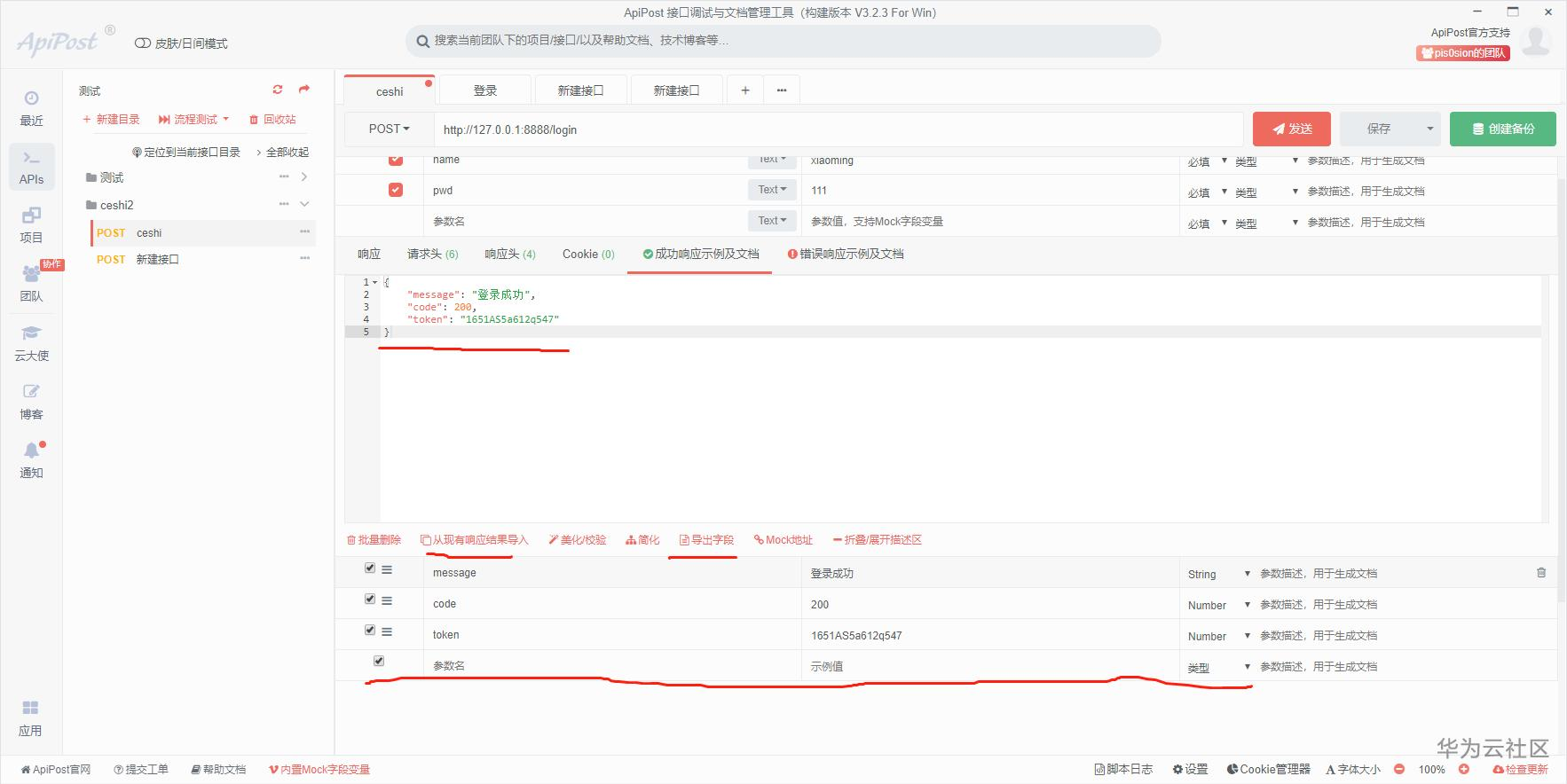The height and width of the screenshot is (784, 1567).
Task: Open Text type dropdown for pwd
Action: click(x=772, y=190)
